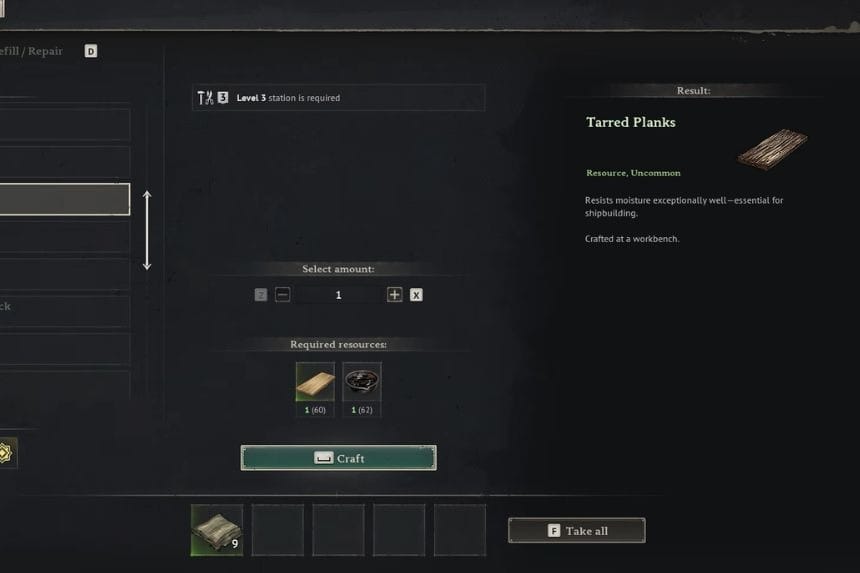The width and height of the screenshot is (860, 573).
Task: Click the crossed tools station icon
Action: (x=205, y=98)
